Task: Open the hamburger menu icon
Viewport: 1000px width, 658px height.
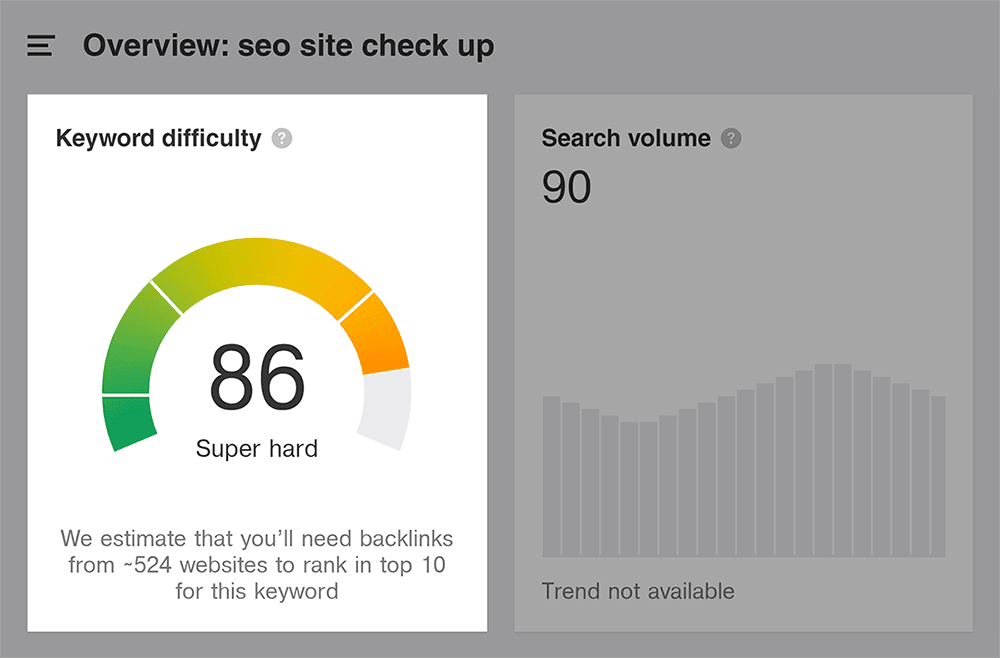Action: [41, 46]
